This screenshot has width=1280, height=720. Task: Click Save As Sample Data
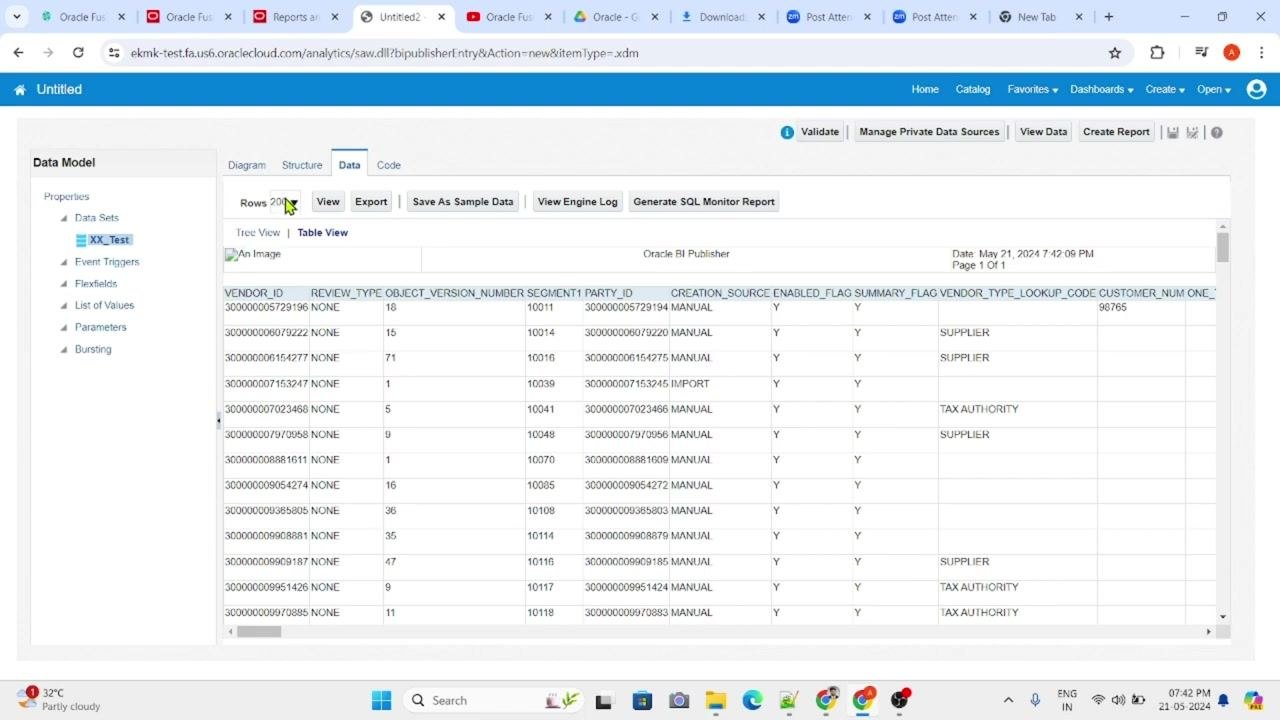click(x=463, y=202)
